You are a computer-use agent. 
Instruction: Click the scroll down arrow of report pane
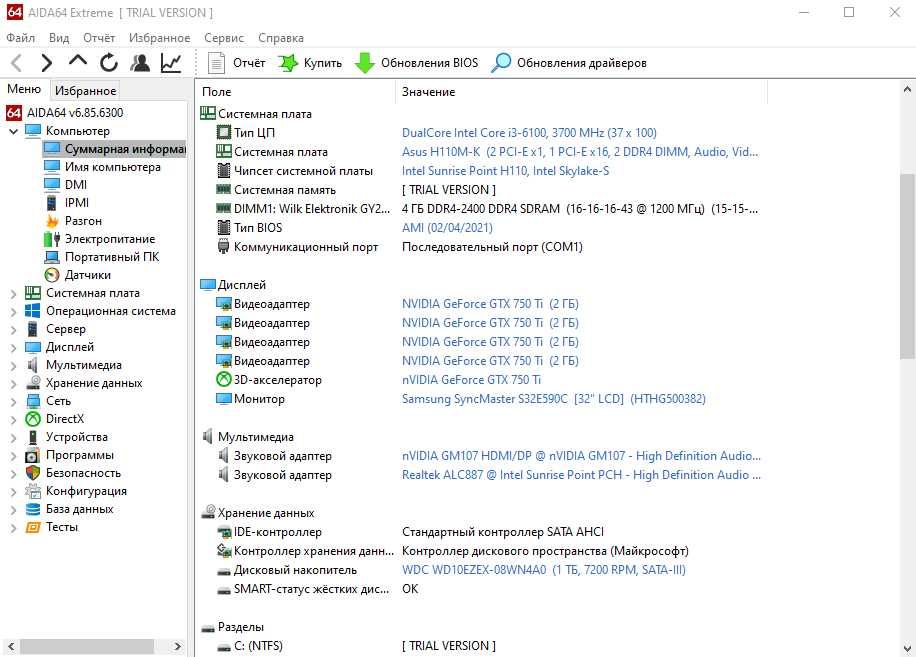pos(907,648)
